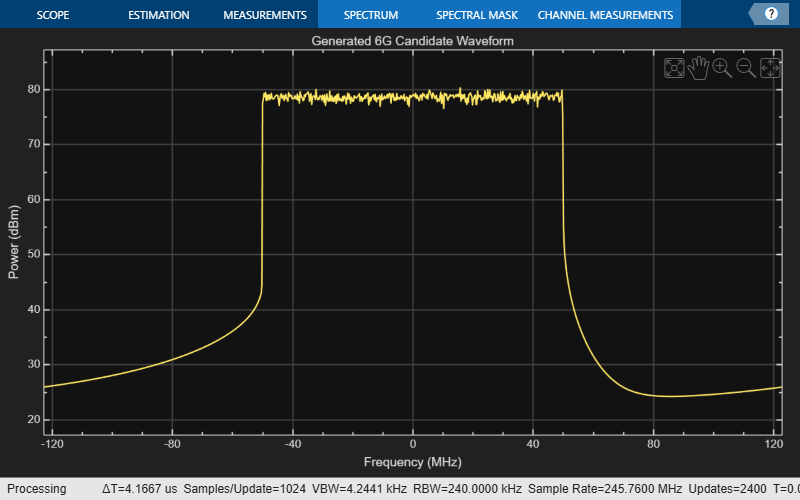Image resolution: width=800 pixels, height=500 pixels.
Task: Click the VBW=4.2441 kHz status entry
Action: click(359, 489)
